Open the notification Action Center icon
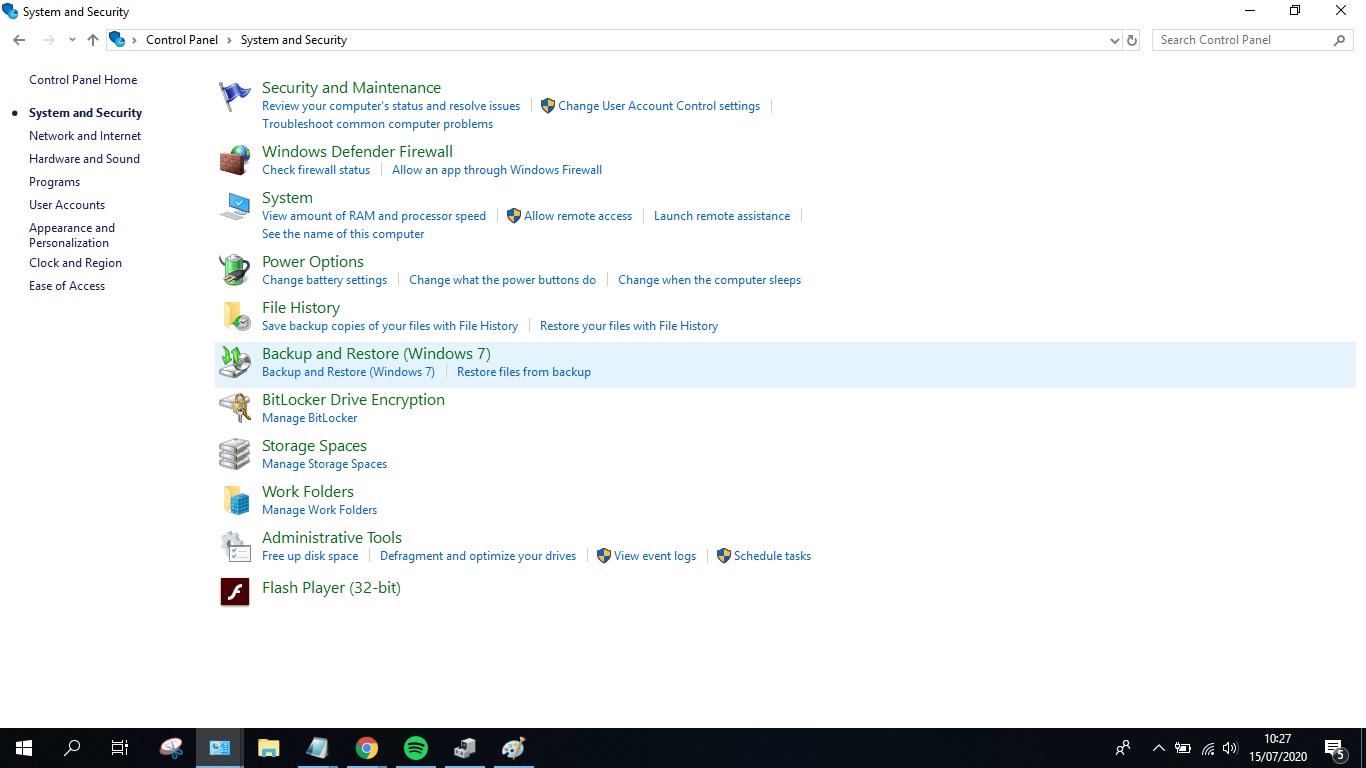This screenshot has width=1366, height=768. click(1334, 748)
